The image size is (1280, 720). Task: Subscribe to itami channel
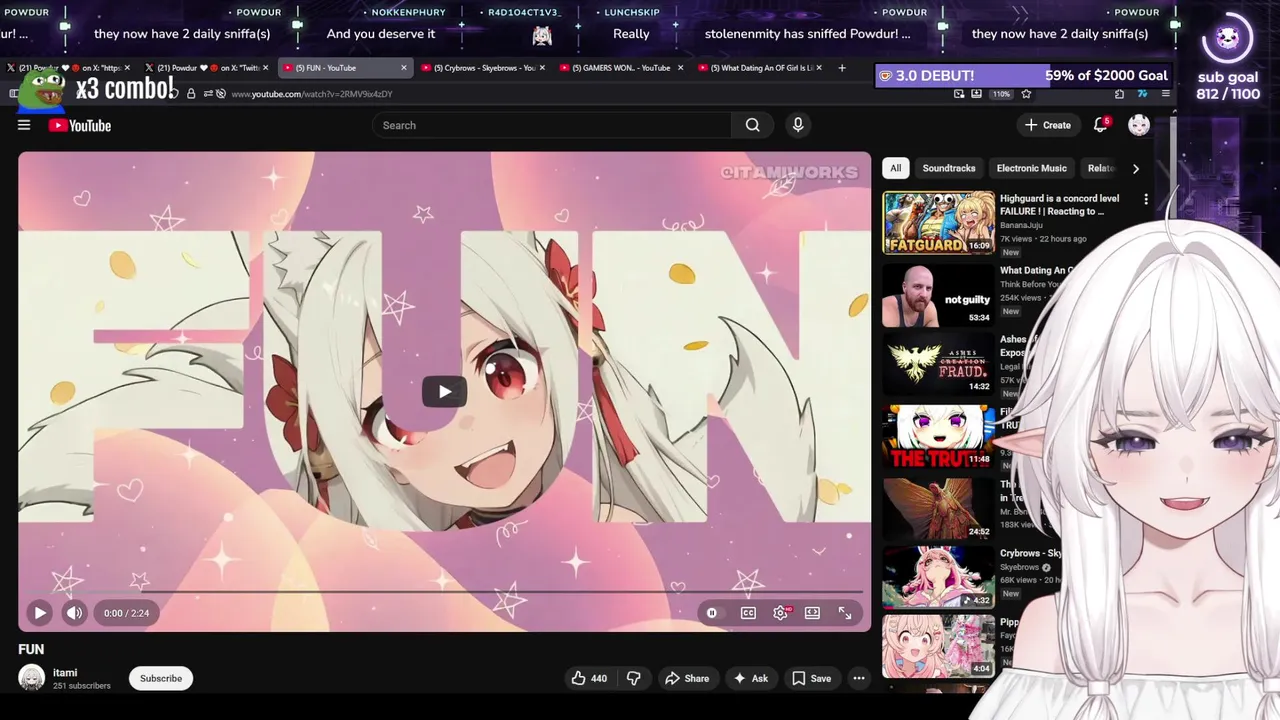[x=161, y=678]
